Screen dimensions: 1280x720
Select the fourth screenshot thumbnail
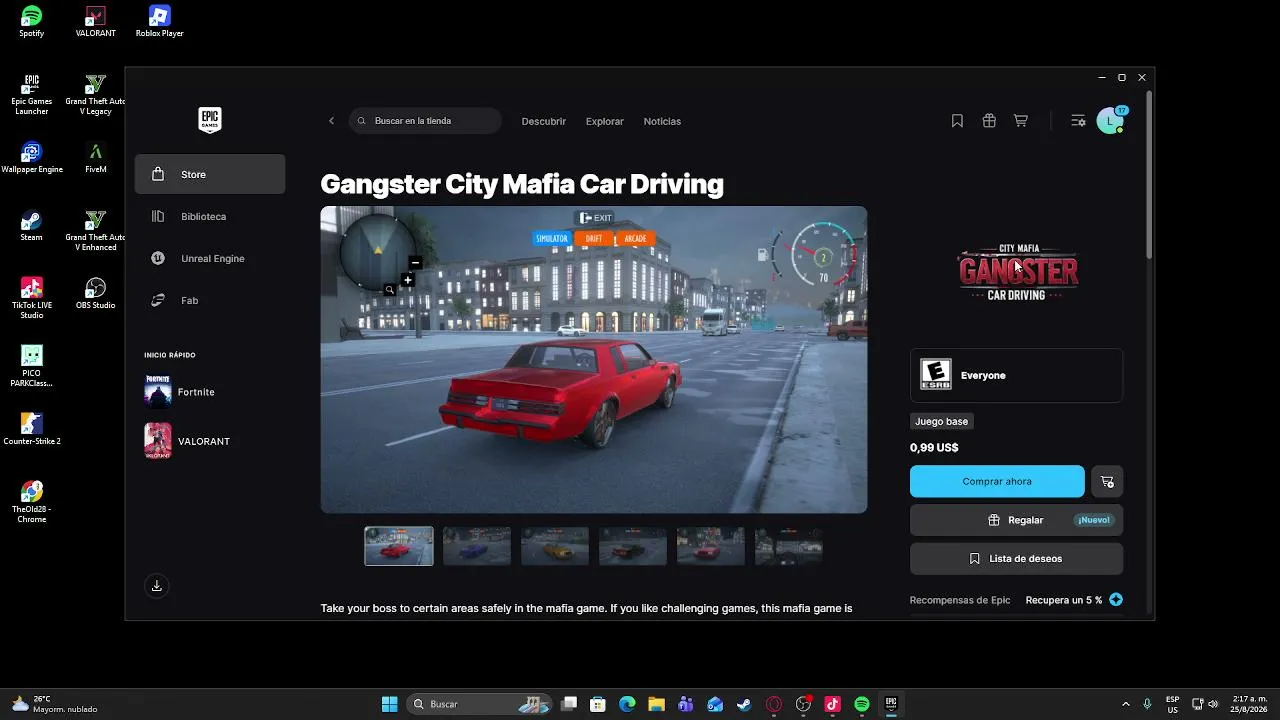(633, 546)
